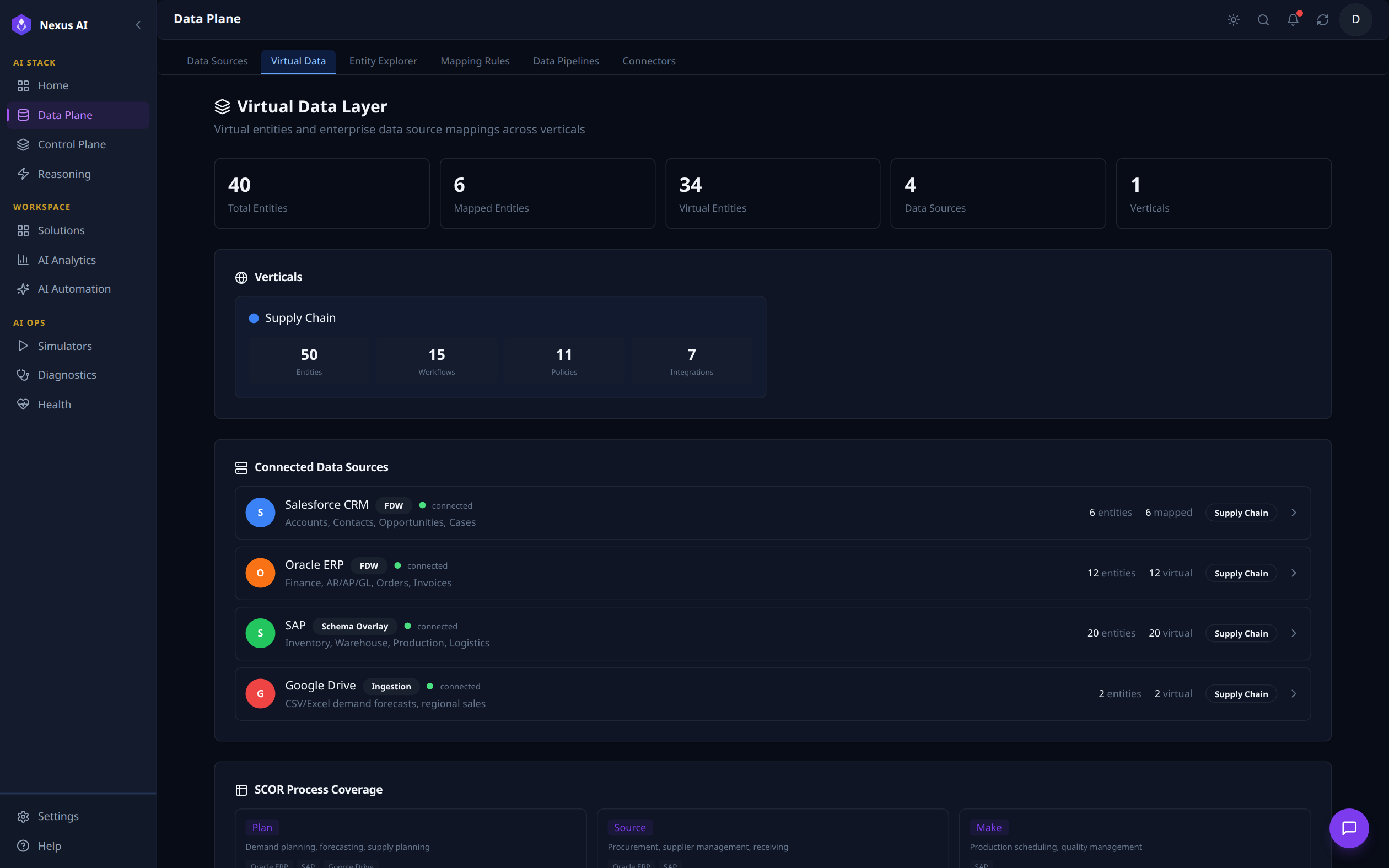Click the Make process tag
This screenshot has width=1389, height=868.
click(x=989, y=827)
